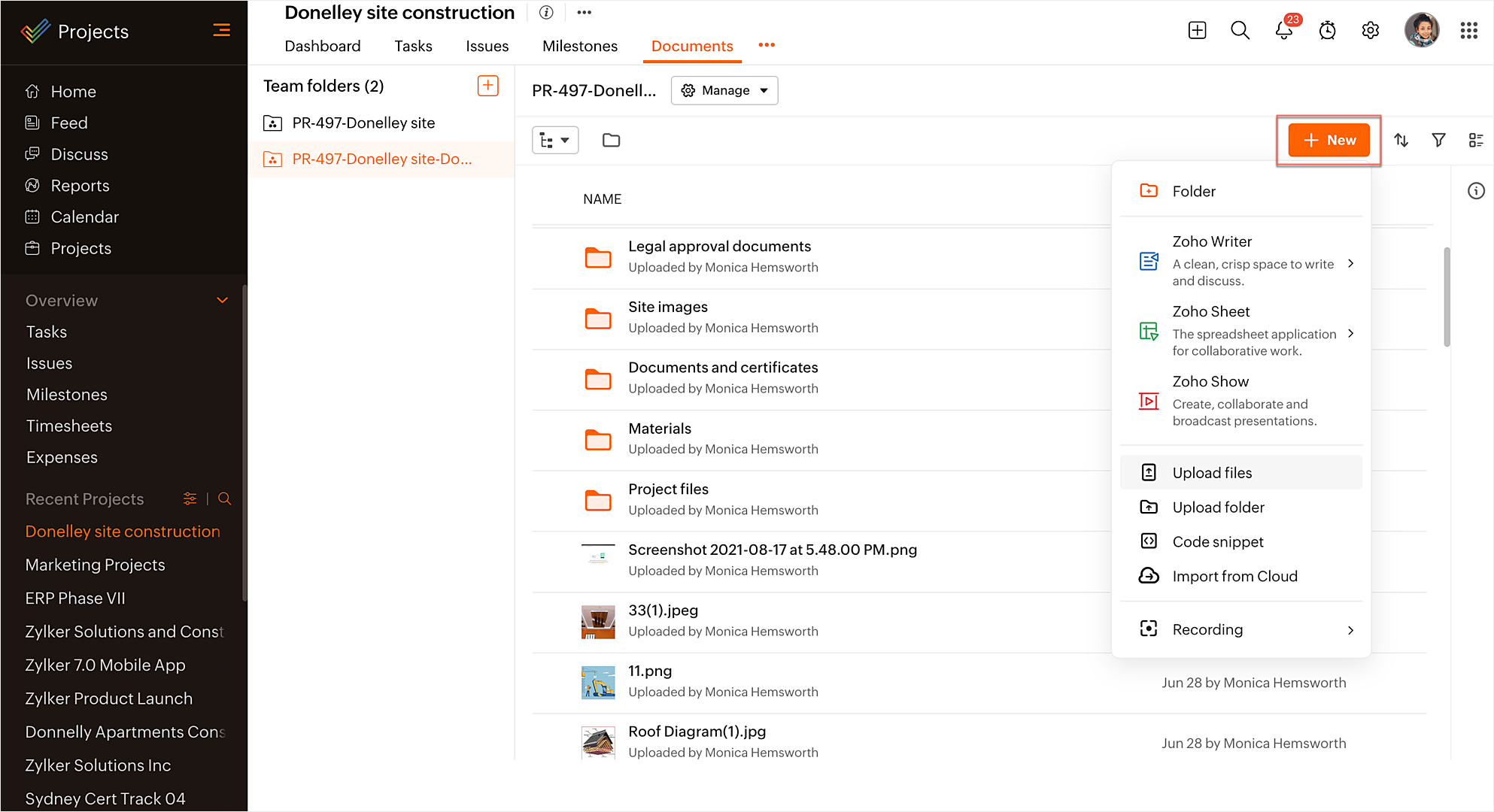Open the apps grid icon
Image resolution: width=1494 pixels, height=812 pixels.
[x=1468, y=31]
